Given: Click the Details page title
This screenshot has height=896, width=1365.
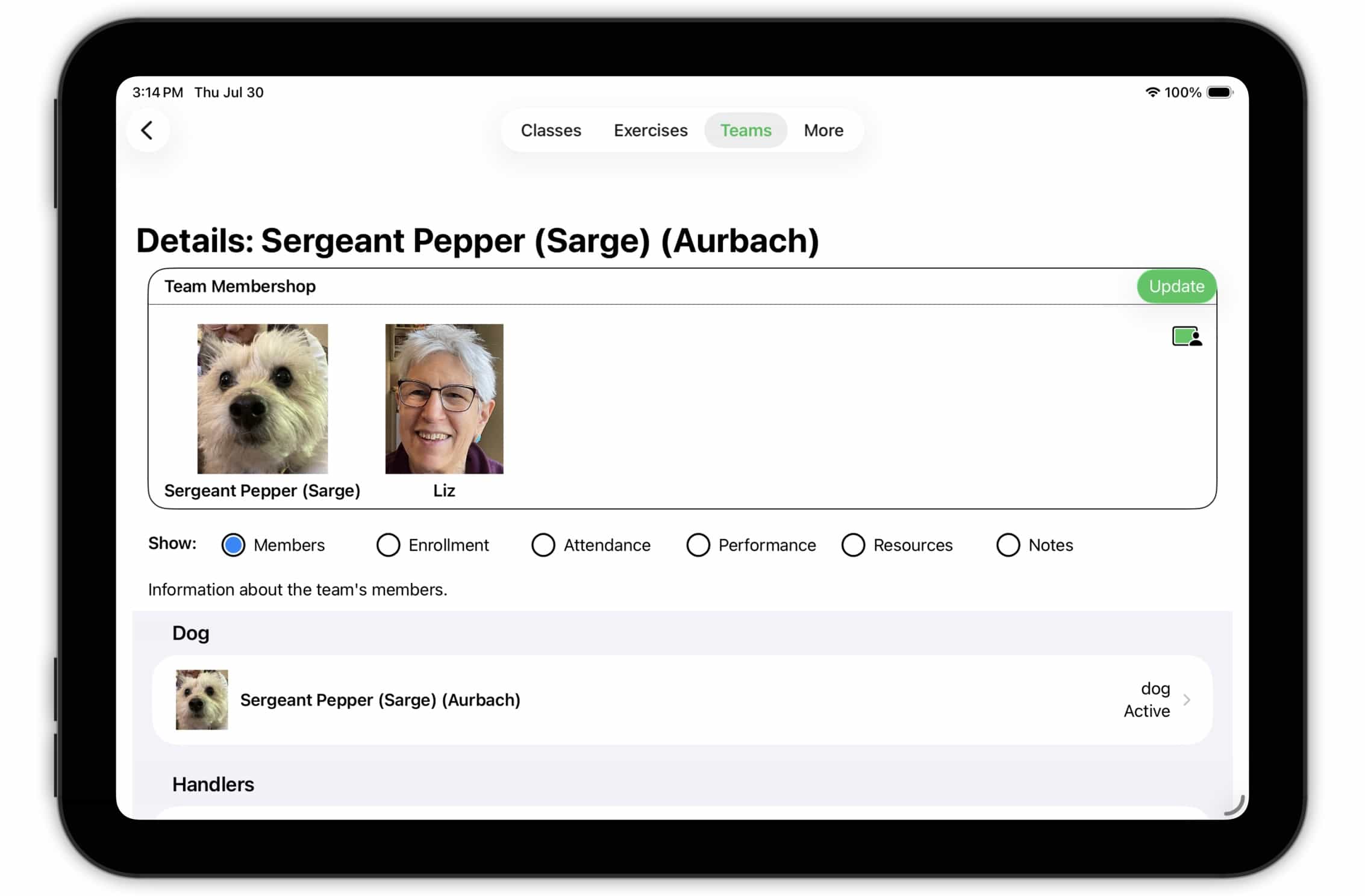Looking at the screenshot, I should pos(478,241).
